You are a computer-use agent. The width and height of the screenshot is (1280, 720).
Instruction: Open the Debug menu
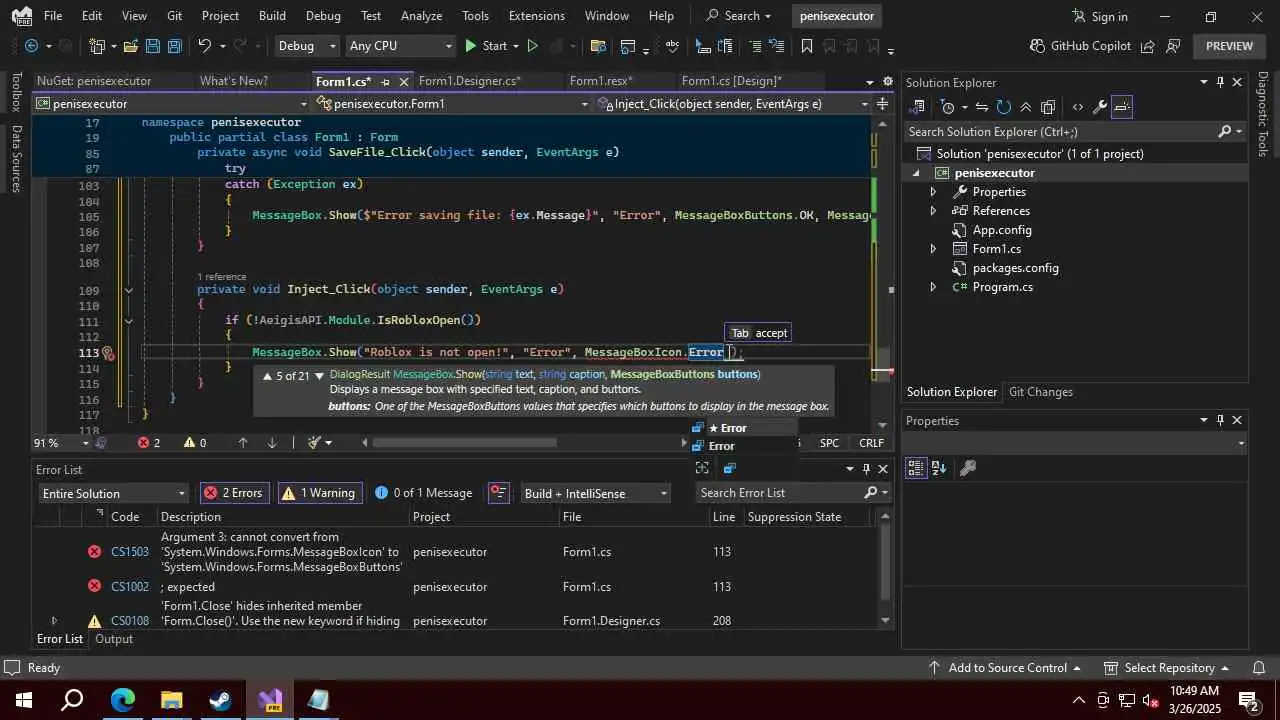tap(323, 16)
